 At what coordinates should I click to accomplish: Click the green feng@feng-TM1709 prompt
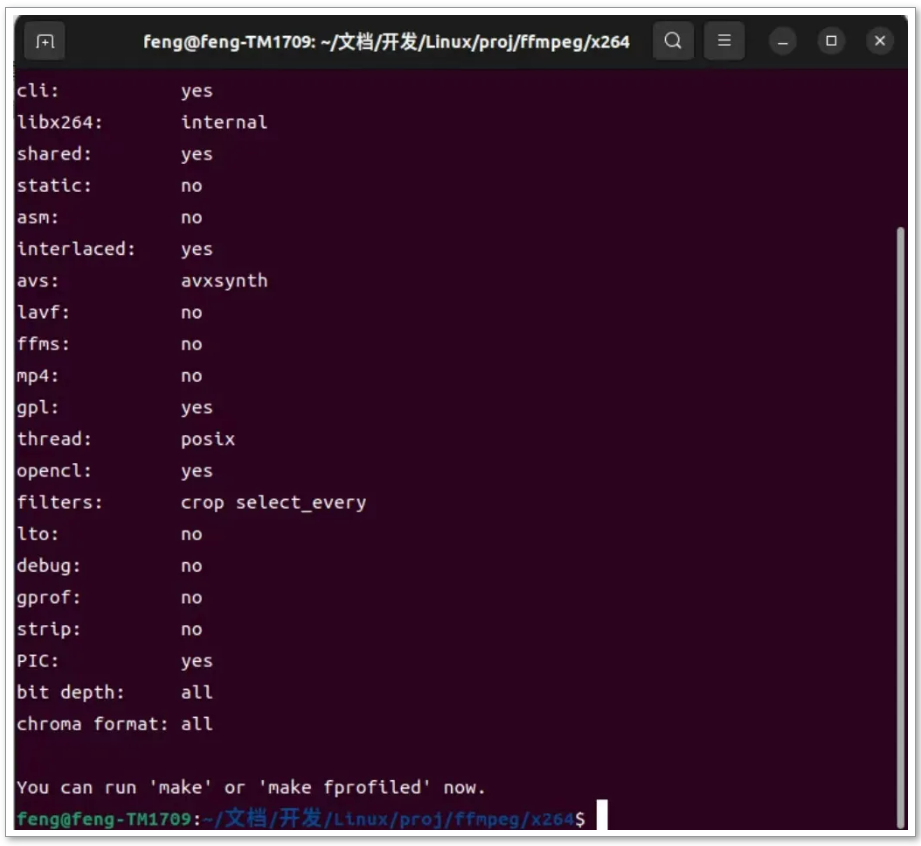tap(103, 819)
